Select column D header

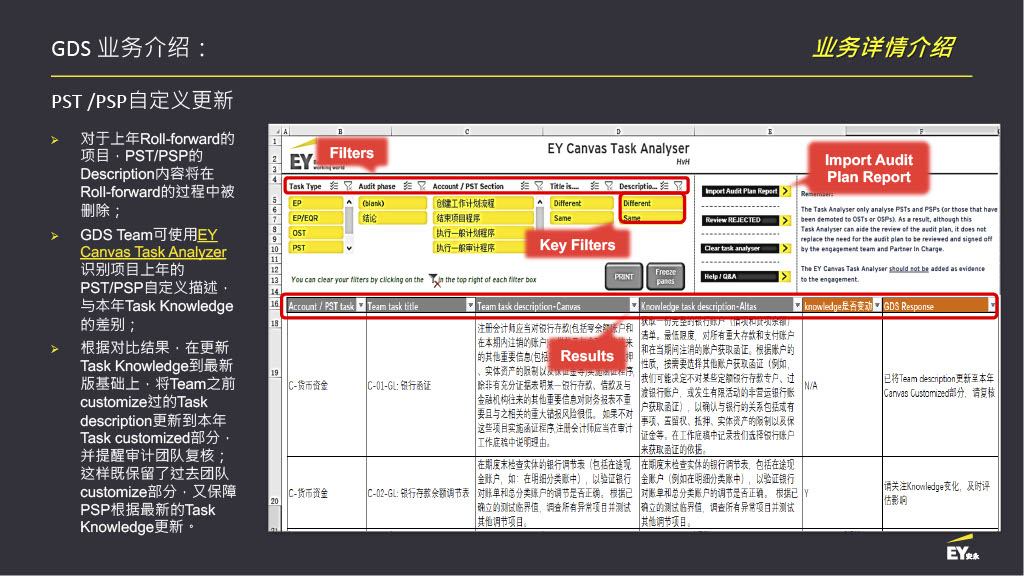click(x=618, y=131)
